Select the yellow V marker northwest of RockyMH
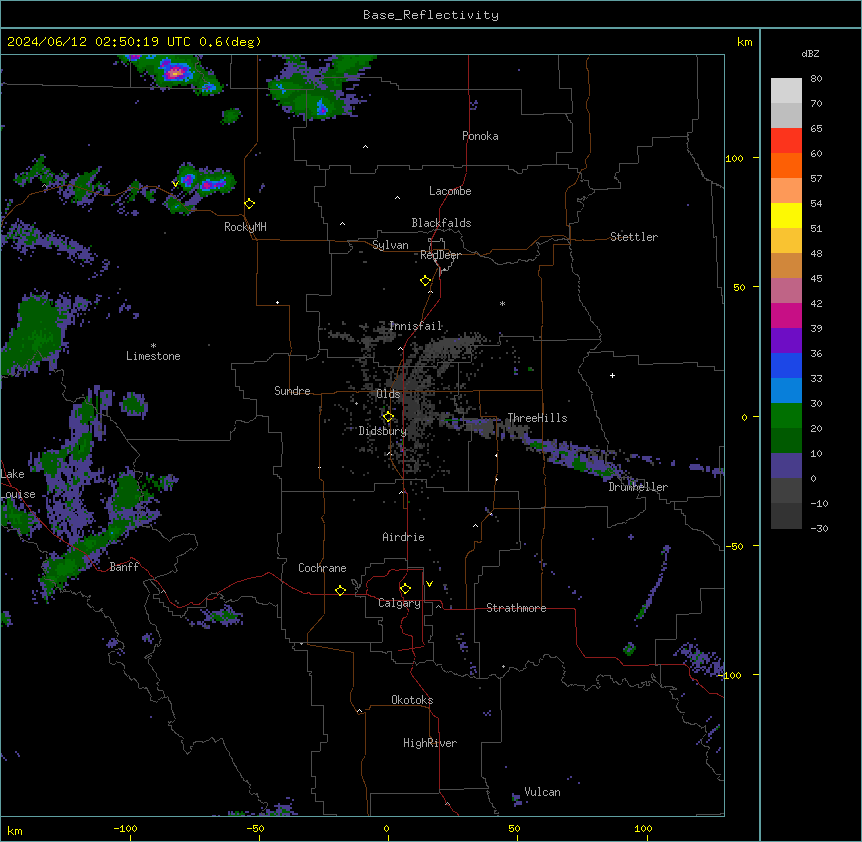 click(175, 184)
